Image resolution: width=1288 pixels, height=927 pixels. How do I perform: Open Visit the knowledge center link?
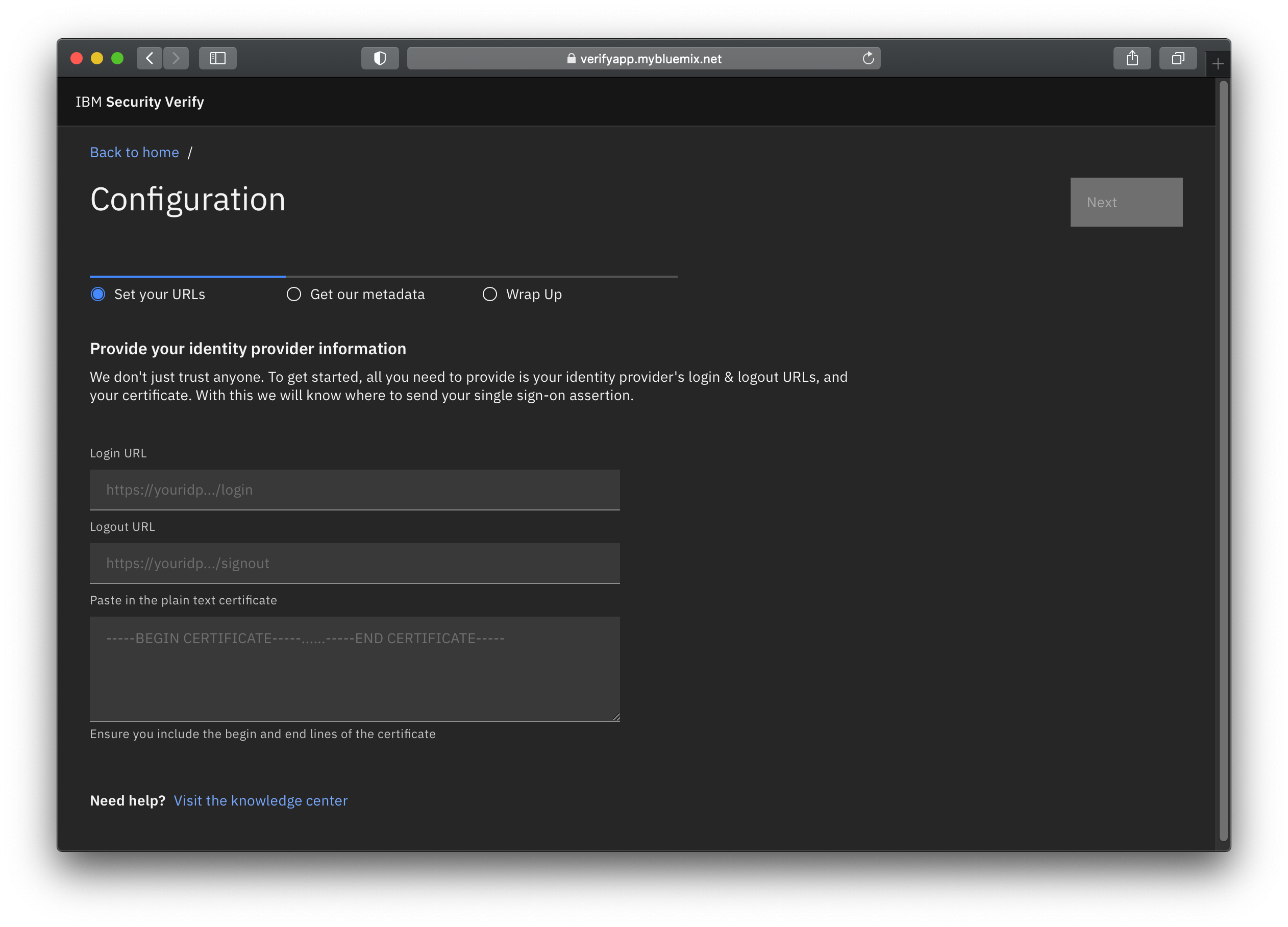[260, 800]
